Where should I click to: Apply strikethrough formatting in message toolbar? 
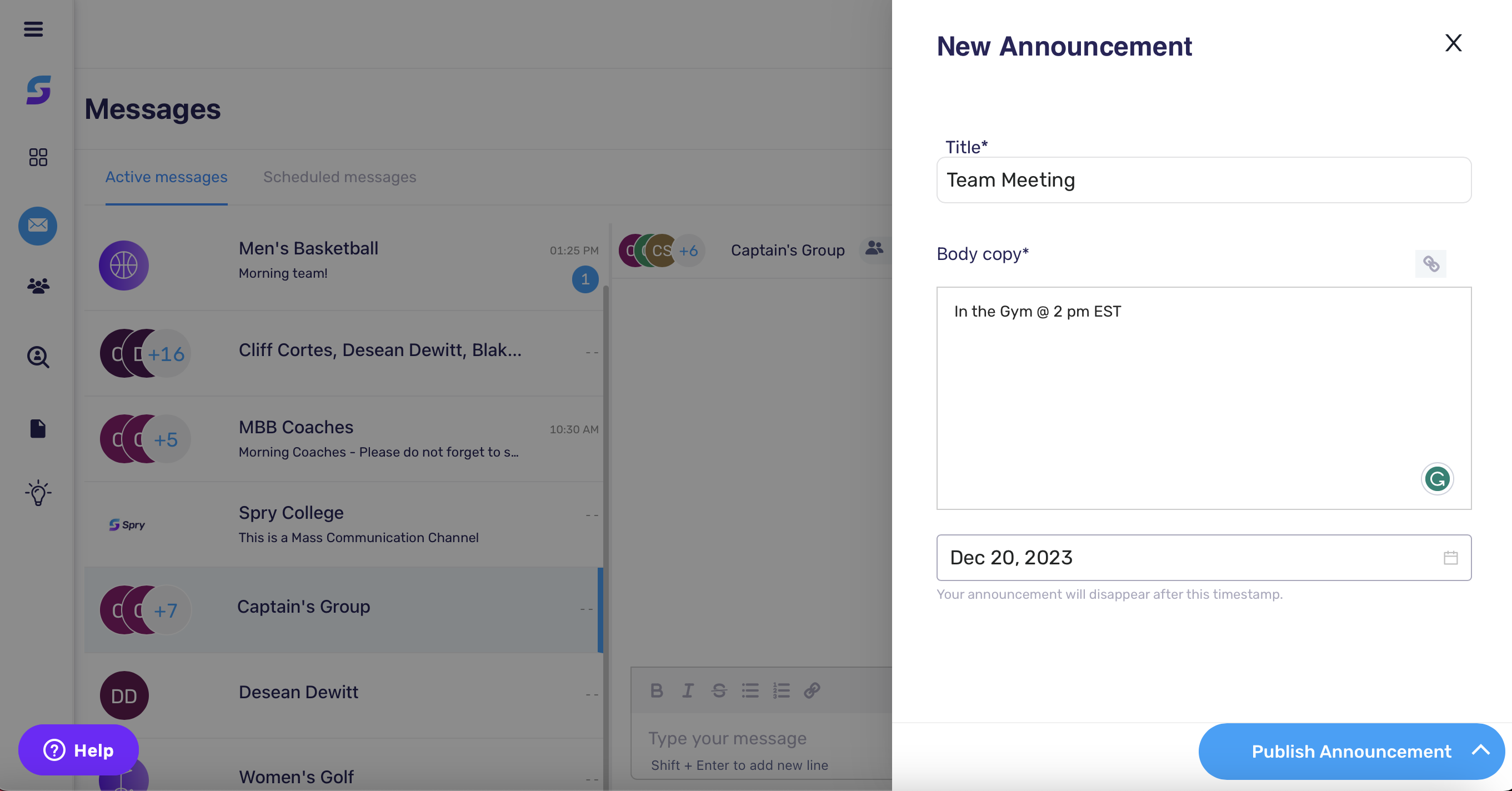pos(719,690)
